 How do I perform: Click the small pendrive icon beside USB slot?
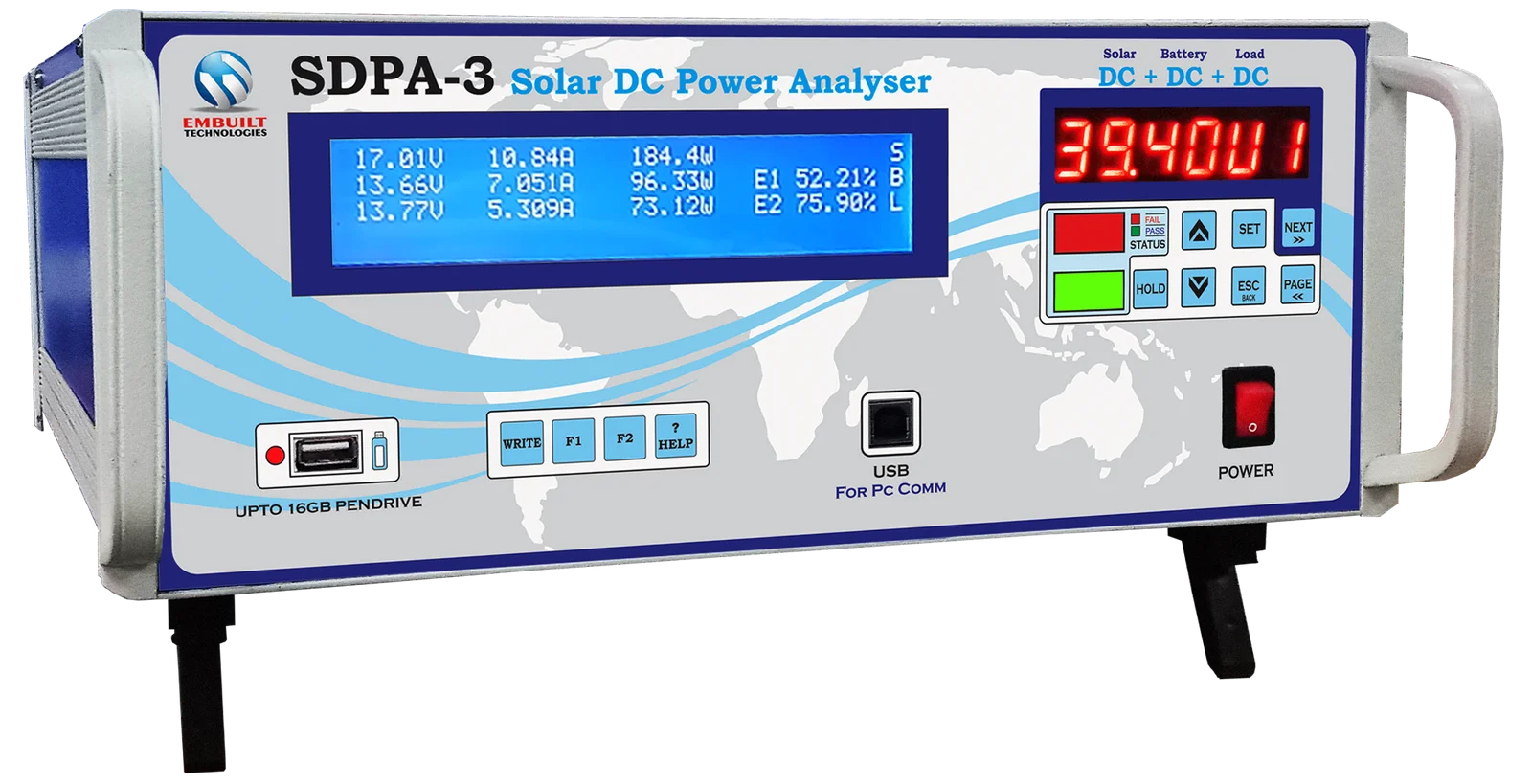click(379, 450)
